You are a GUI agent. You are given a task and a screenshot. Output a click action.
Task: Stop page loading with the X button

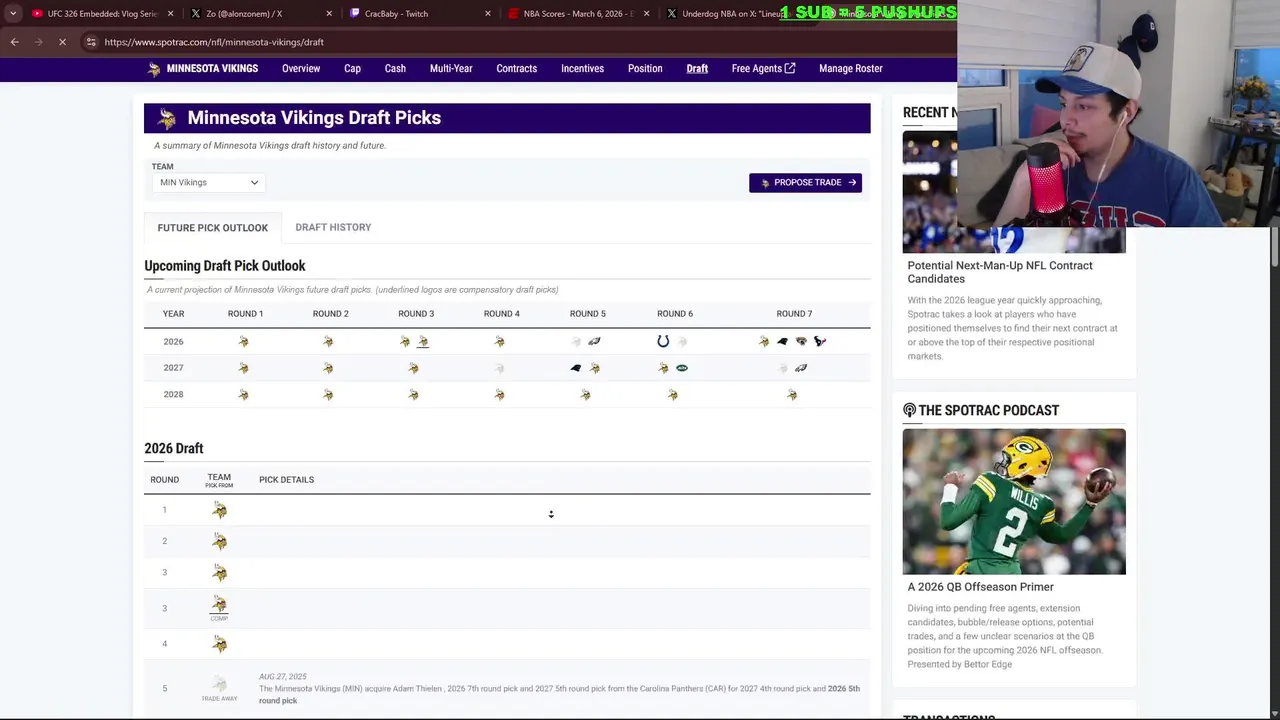point(62,42)
